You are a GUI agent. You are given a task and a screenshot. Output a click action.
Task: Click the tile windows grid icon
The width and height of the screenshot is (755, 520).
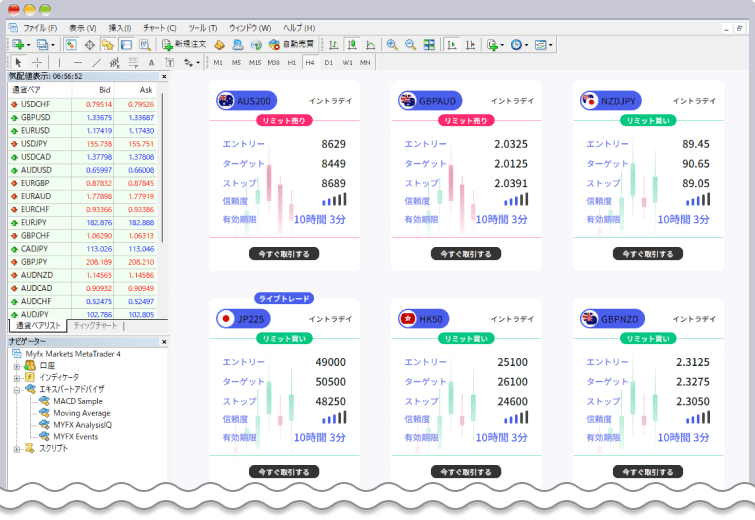tap(428, 45)
